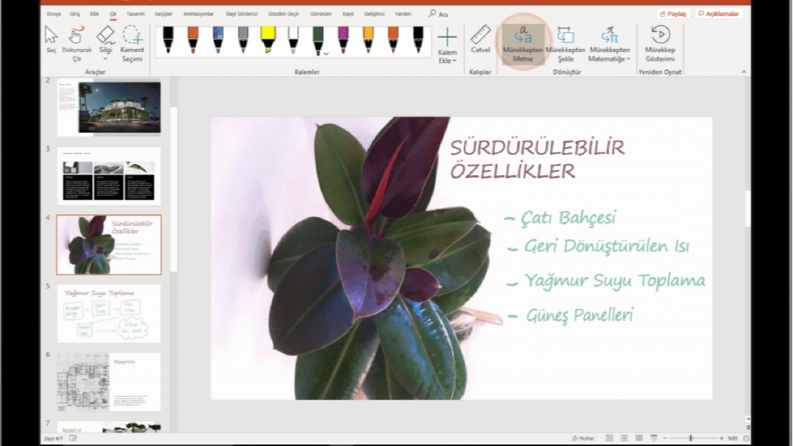Select the white pen
Viewport: 793px width, 446px height.
[293, 39]
